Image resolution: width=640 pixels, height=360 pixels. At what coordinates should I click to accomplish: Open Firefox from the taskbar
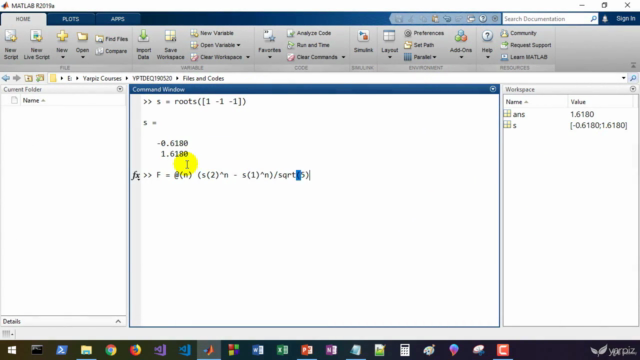pyautogui.click(x=135, y=350)
